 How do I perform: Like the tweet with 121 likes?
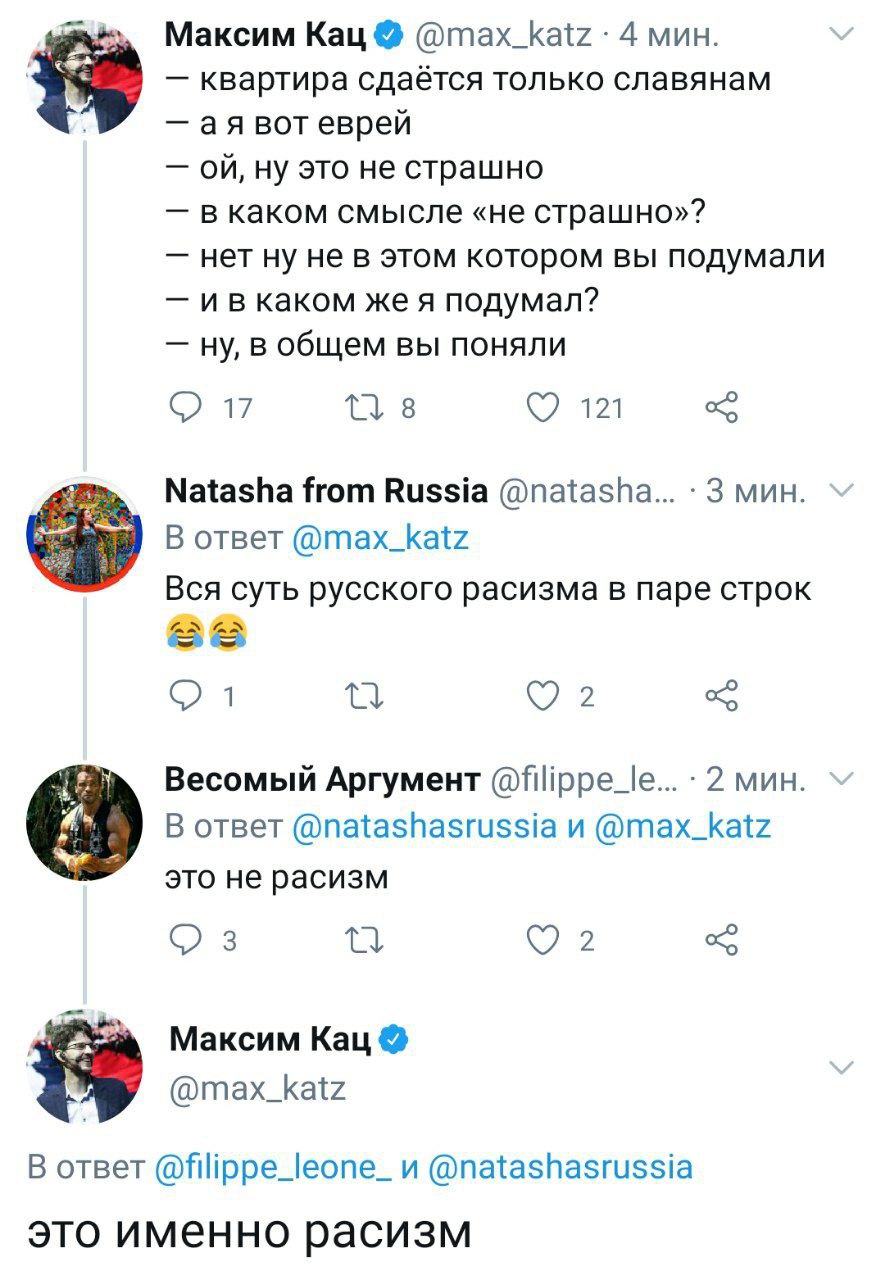(545, 408)
